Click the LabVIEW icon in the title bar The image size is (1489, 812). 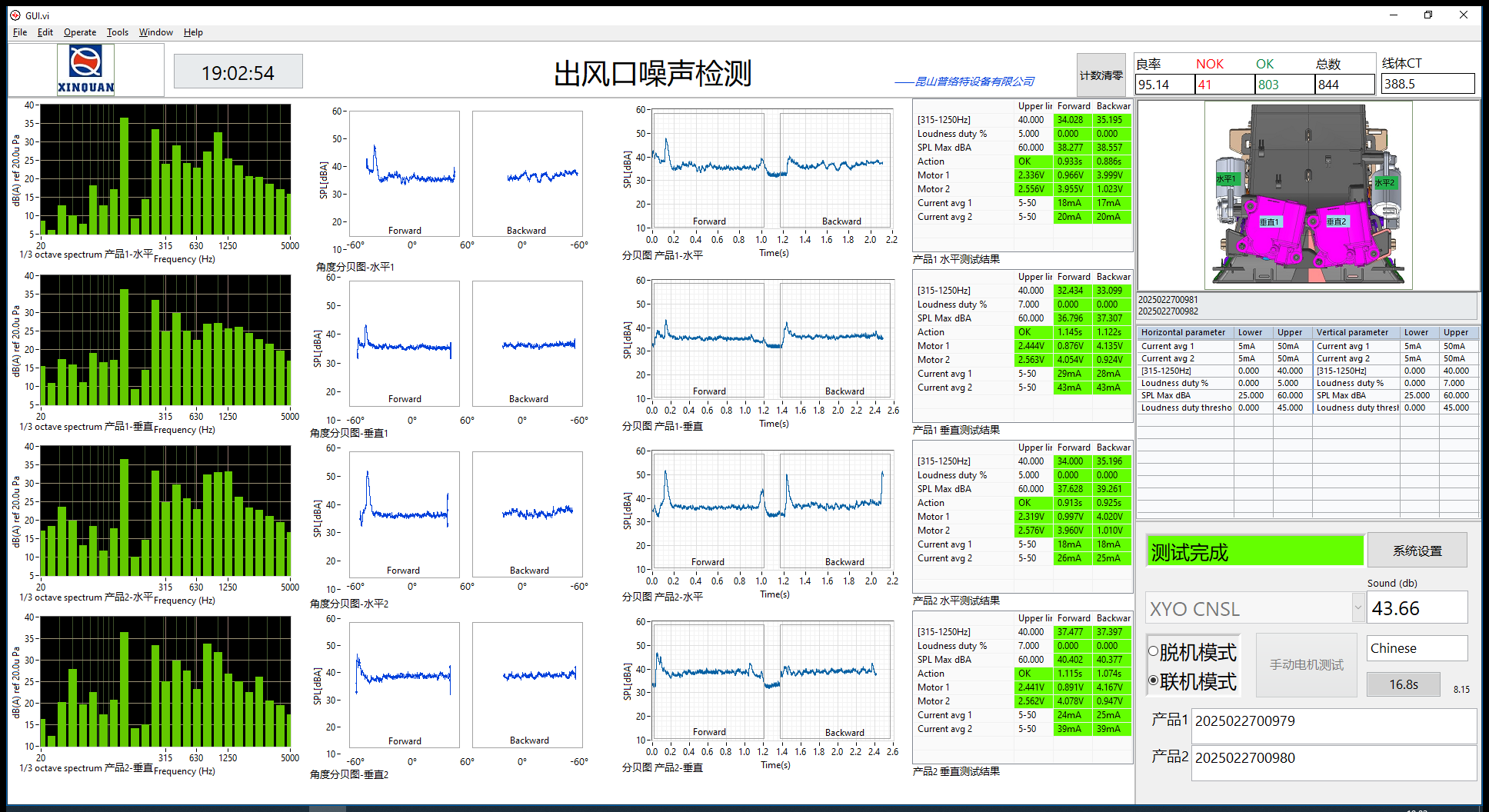coord(15,15)
